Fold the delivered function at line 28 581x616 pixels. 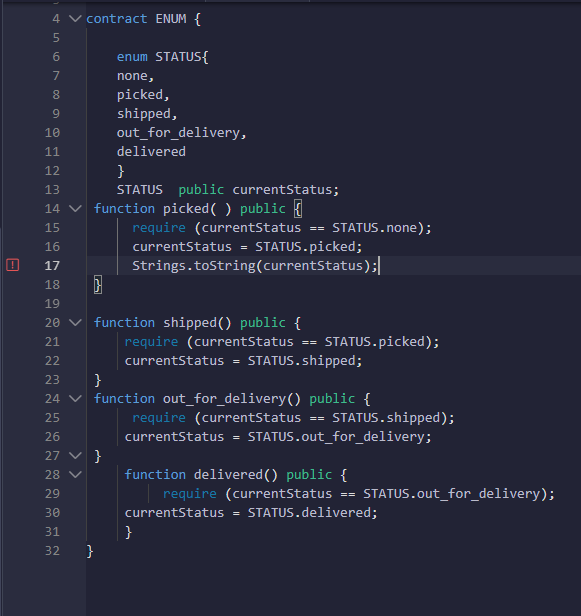pyautogui.click(x=75, y=475)
